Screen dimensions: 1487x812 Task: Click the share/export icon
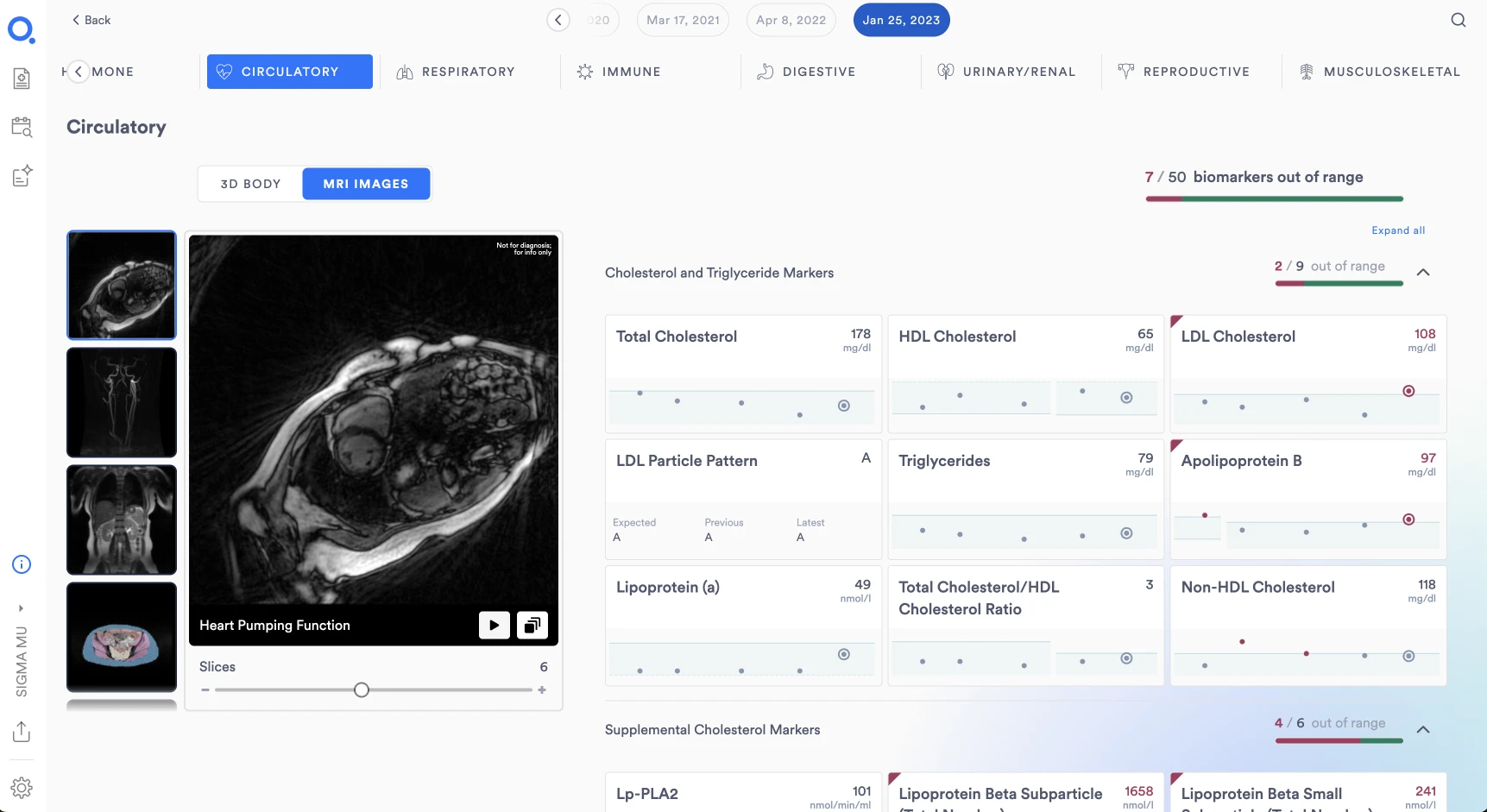coord(22,732)
